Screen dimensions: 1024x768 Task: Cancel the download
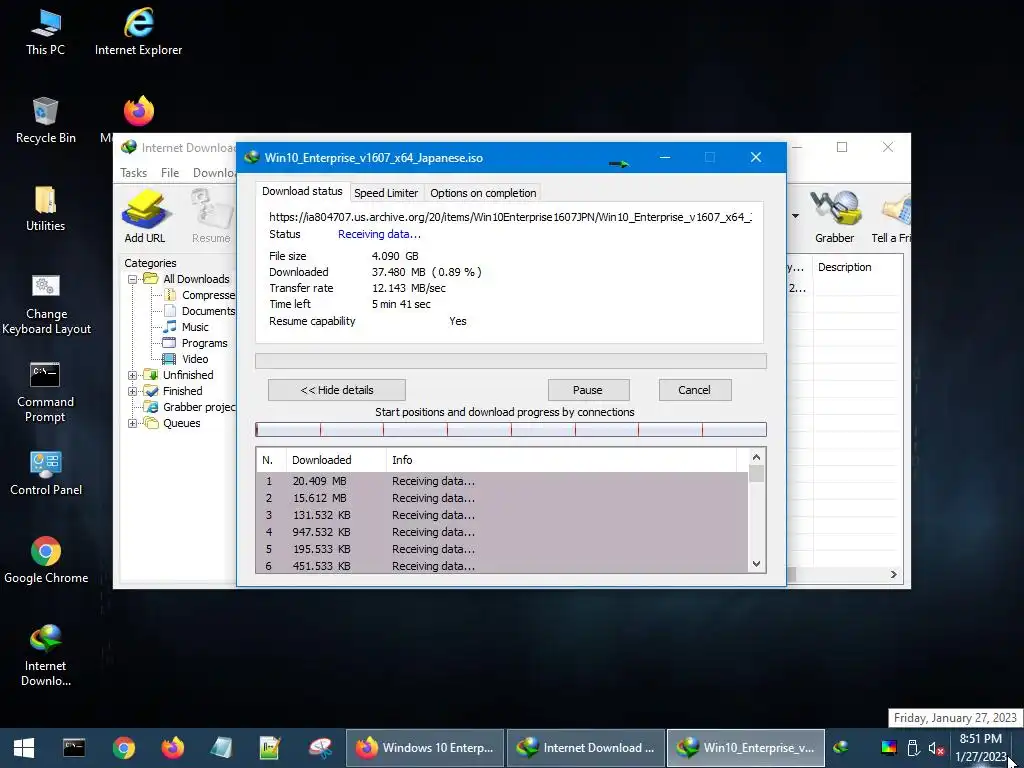[694, 390]
